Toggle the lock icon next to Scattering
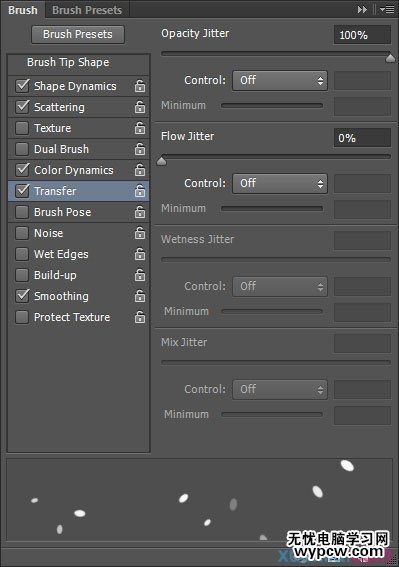Viewport: 399px width, 567px height. point(140,107)
